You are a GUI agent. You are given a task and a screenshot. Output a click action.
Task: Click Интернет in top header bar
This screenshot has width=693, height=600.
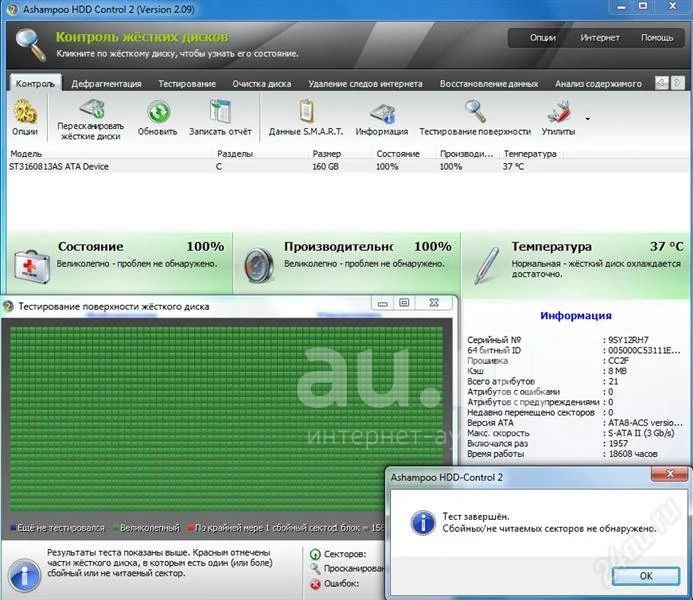pyautogui.click(x=600, y=38)
